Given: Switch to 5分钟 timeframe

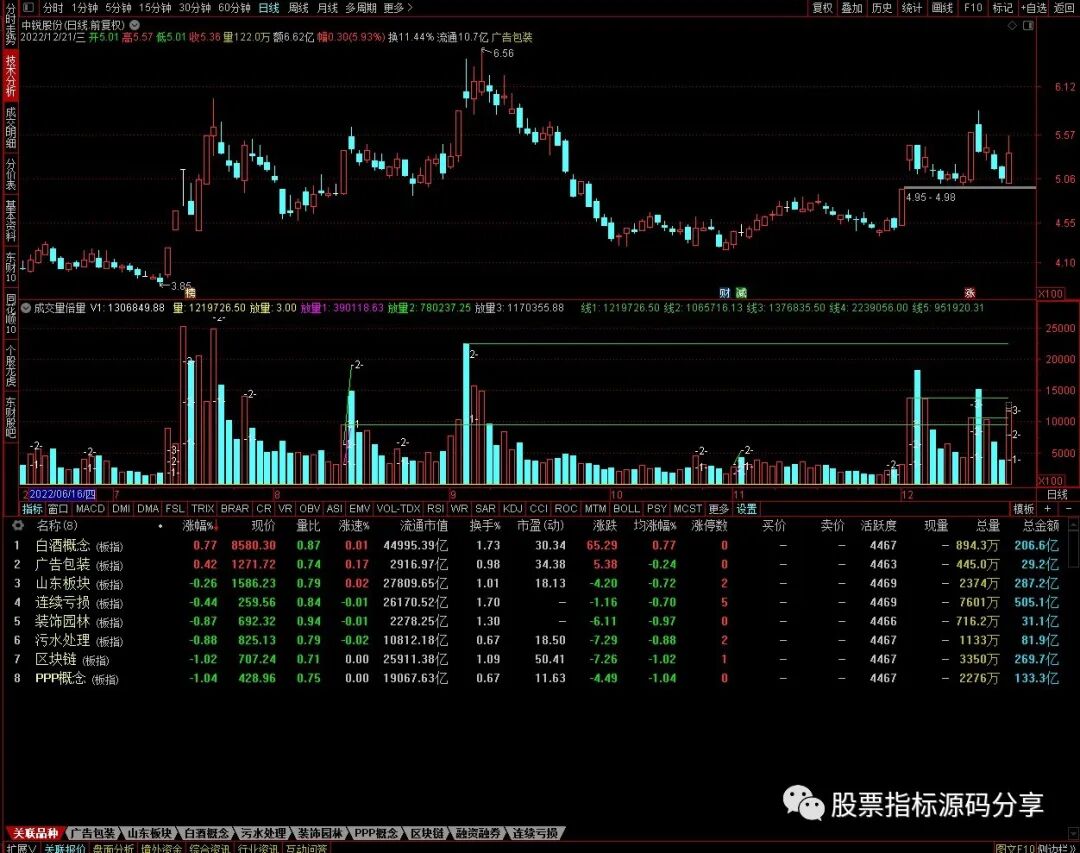Looking at the screenshot, I should (x=118, y=8).
